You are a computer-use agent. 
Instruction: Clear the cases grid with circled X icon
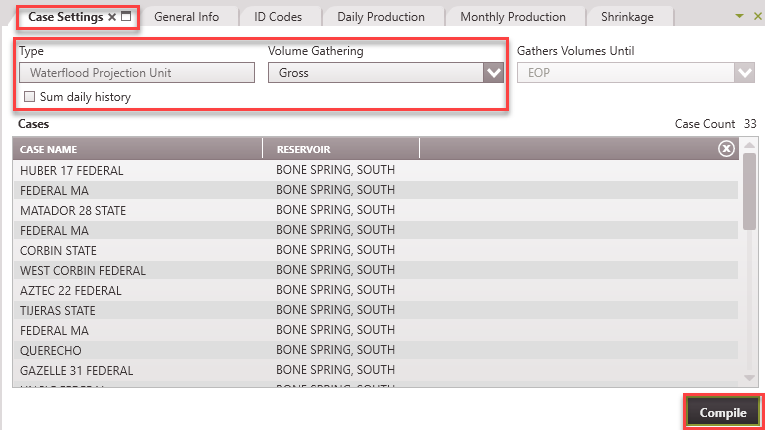pos(726,149)
